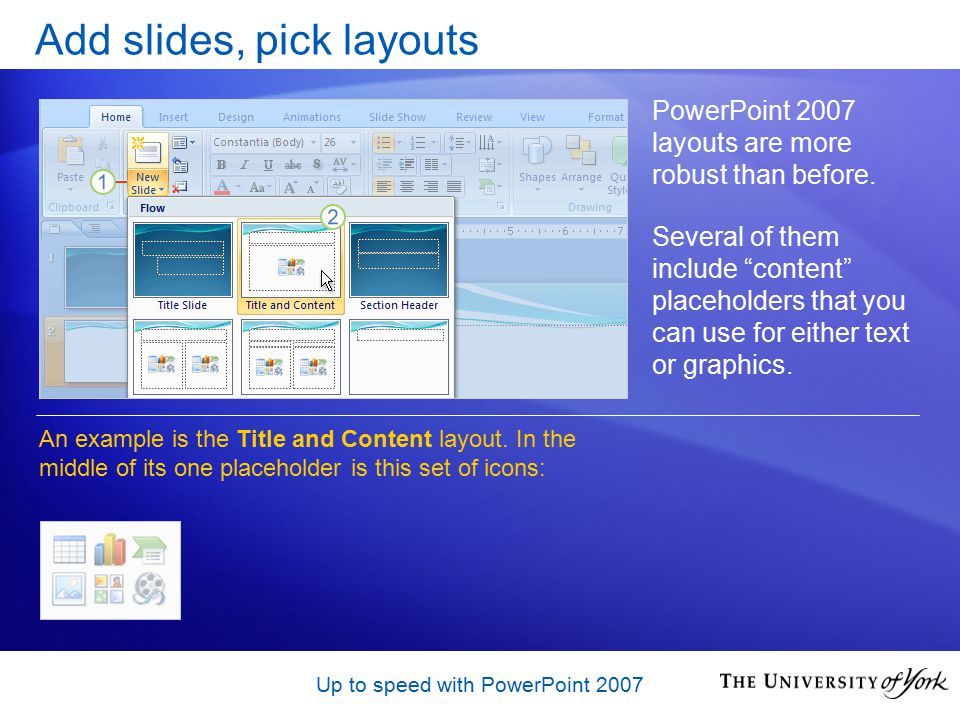This screenshot has height=720, width=960.
Task: Click the Center text alignment icon
Action: tap(407, 187)
